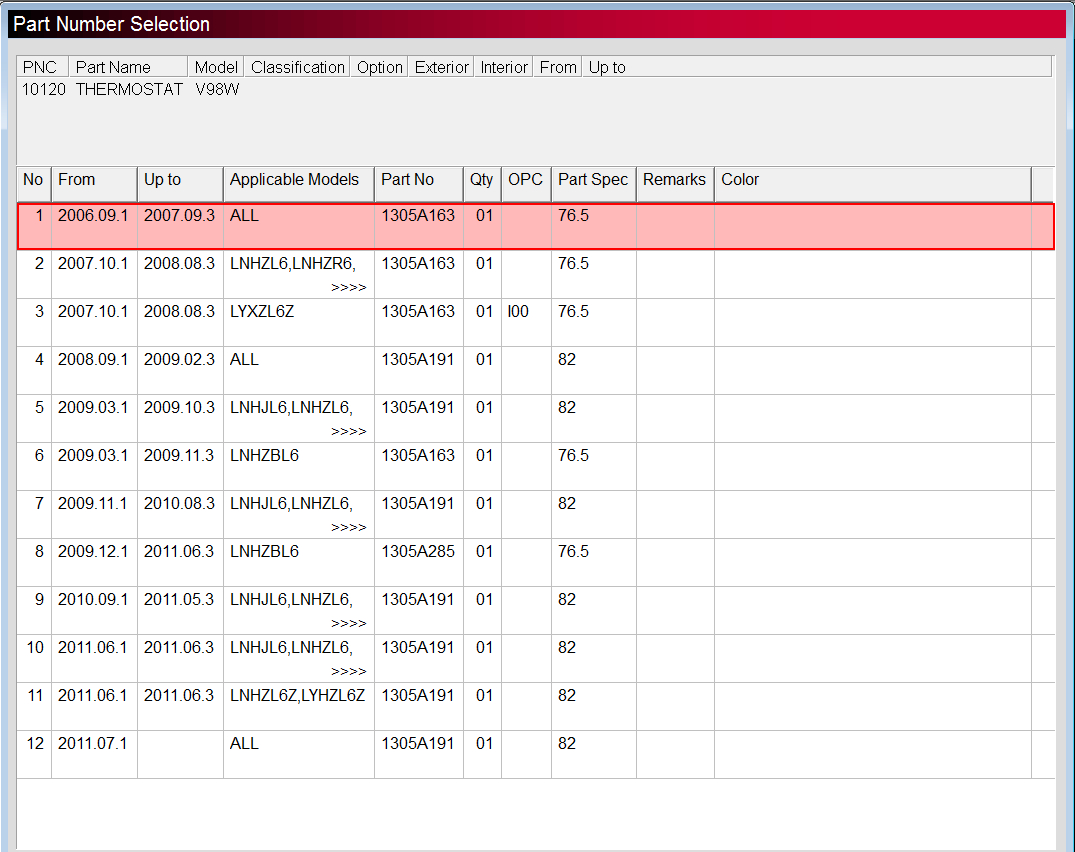Click the Remarks column header
This screenshot has height=852, width=1075.
(674, 180)
